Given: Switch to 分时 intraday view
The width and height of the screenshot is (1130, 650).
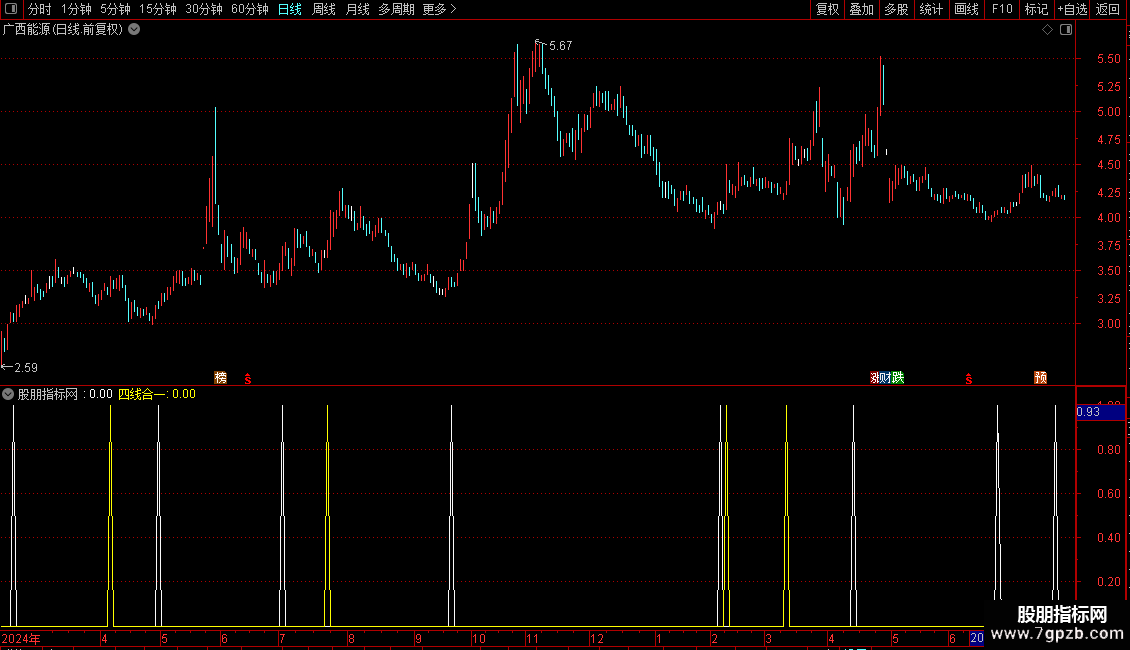Looking at the screenshot, I should point(39,9).
